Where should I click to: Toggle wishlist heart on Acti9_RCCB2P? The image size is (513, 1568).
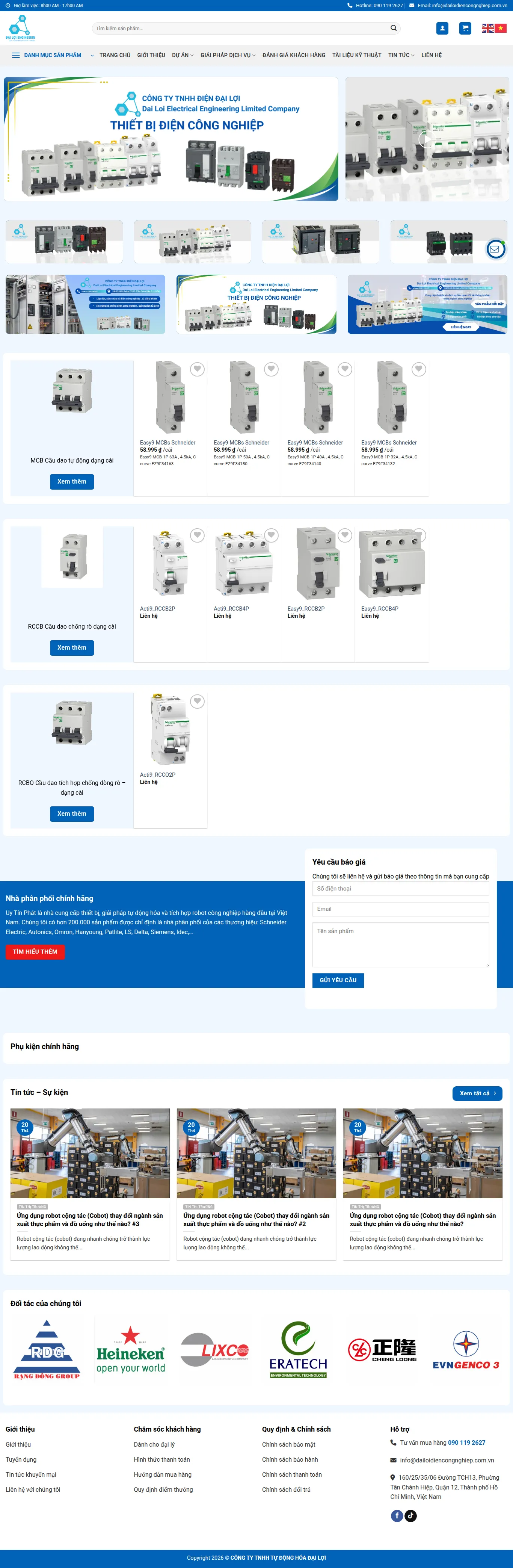(197, 535)
